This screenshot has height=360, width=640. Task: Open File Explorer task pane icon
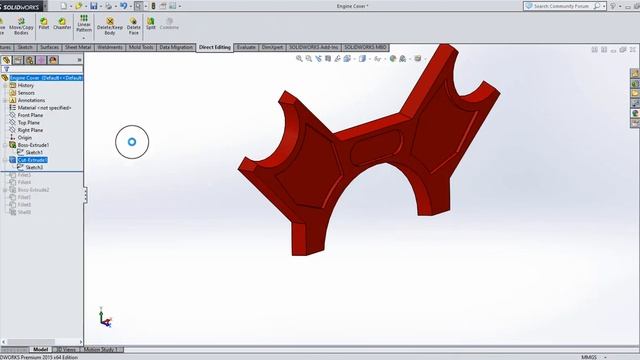(x=635, y=93)
